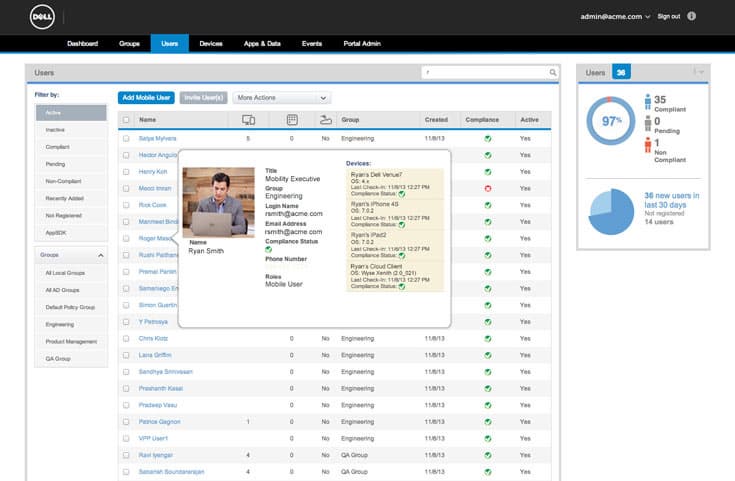
Task: Click the search magnifier icon
Action: click(x=553, y=72)
